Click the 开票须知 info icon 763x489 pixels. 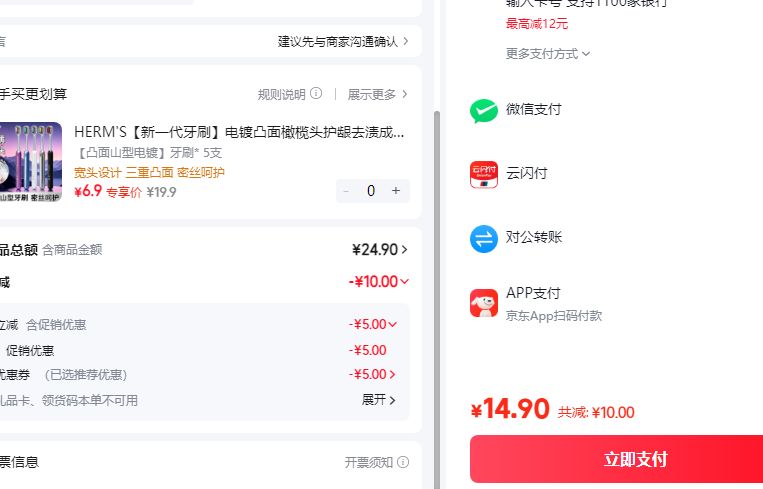(x=403, y=462)
